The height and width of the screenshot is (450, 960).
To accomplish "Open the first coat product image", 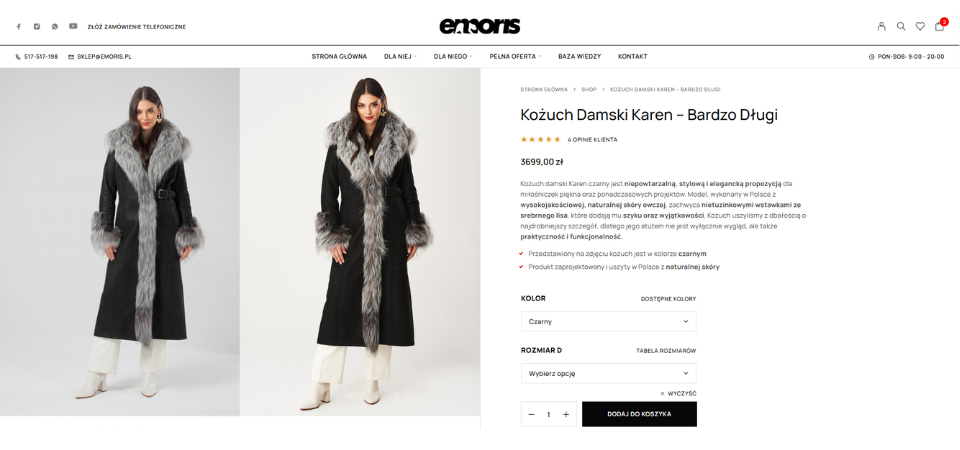I will [119, 242].
